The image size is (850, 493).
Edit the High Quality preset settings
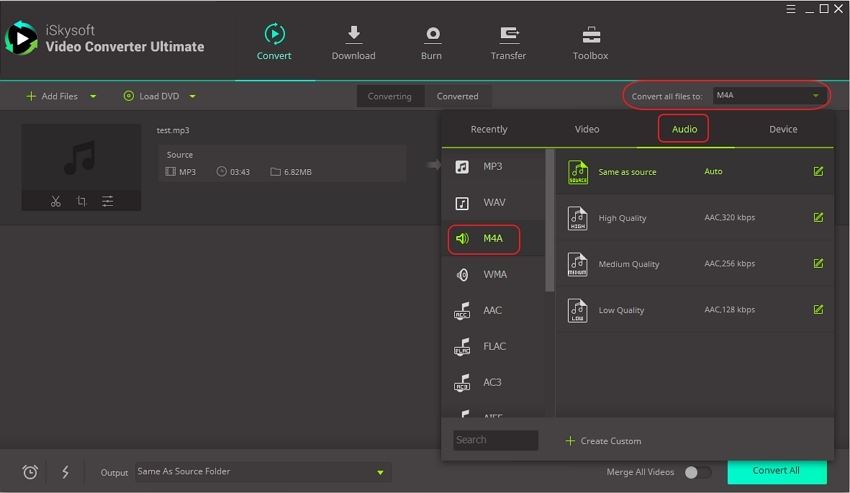point(818,218)
